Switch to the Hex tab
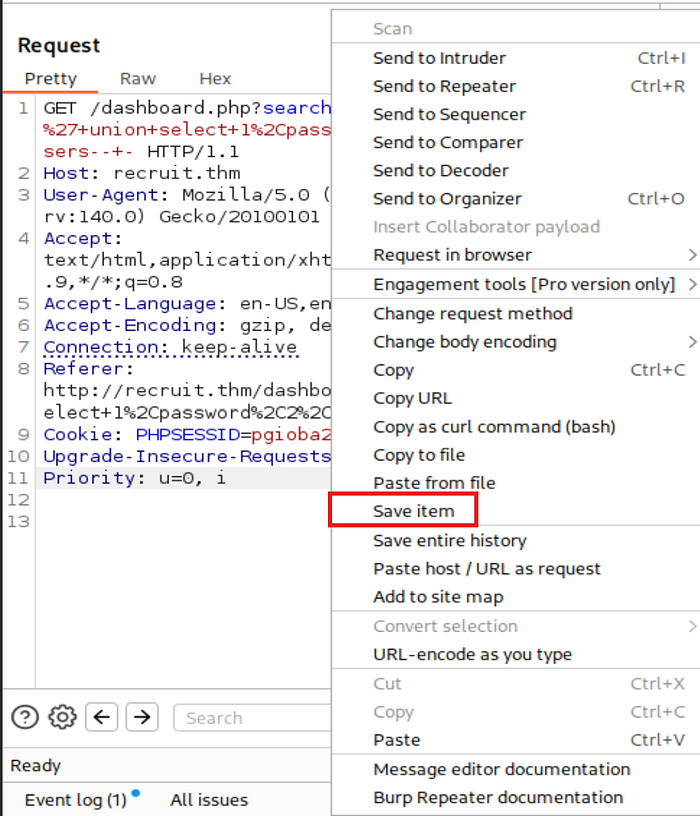Image resolution: width=700 pixels, height=816 pixels. [x=215, y=79]
